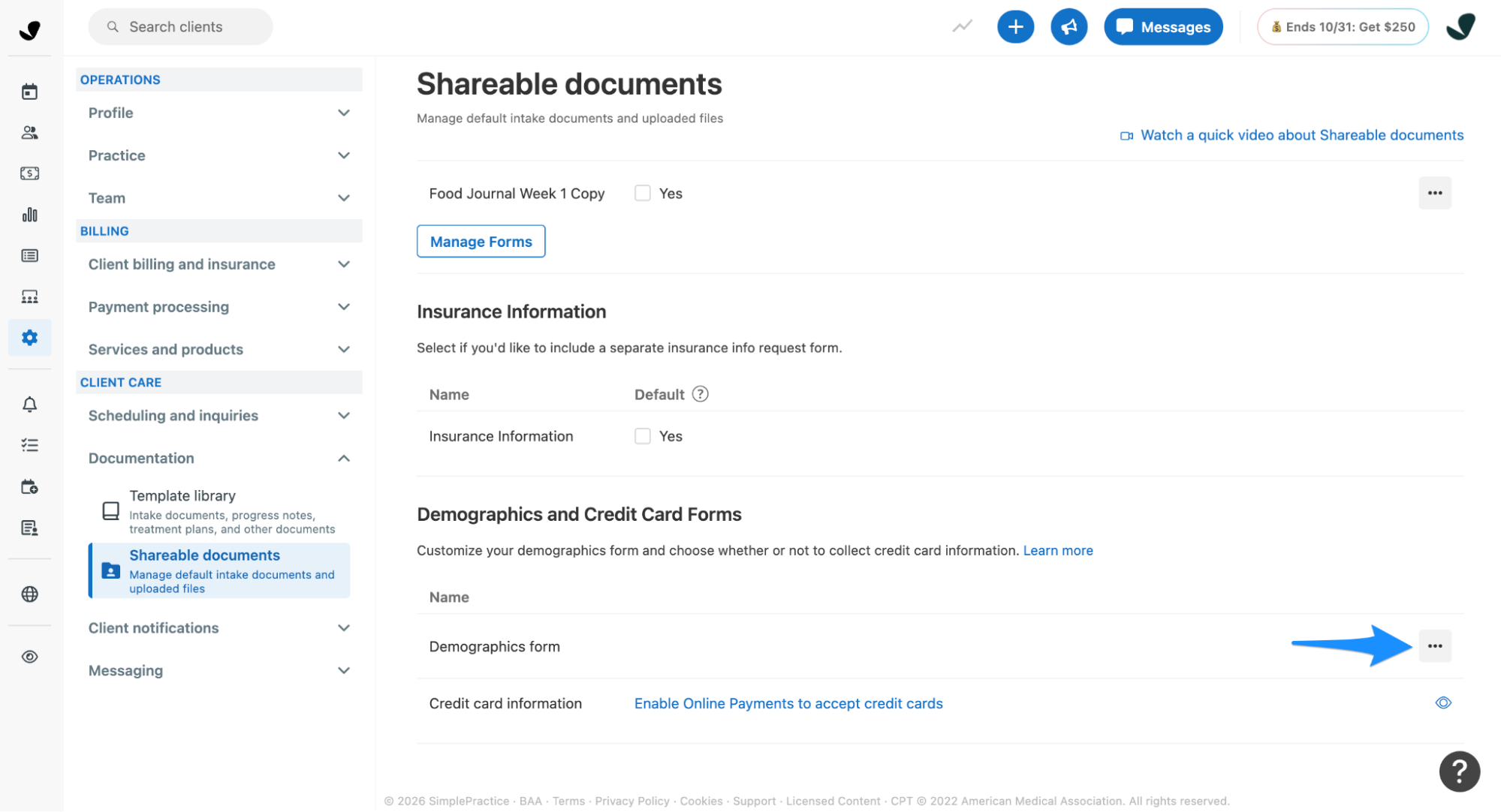Expand Client notifications section
This screenshot has width=1501, height=812.
click(219, 627)
